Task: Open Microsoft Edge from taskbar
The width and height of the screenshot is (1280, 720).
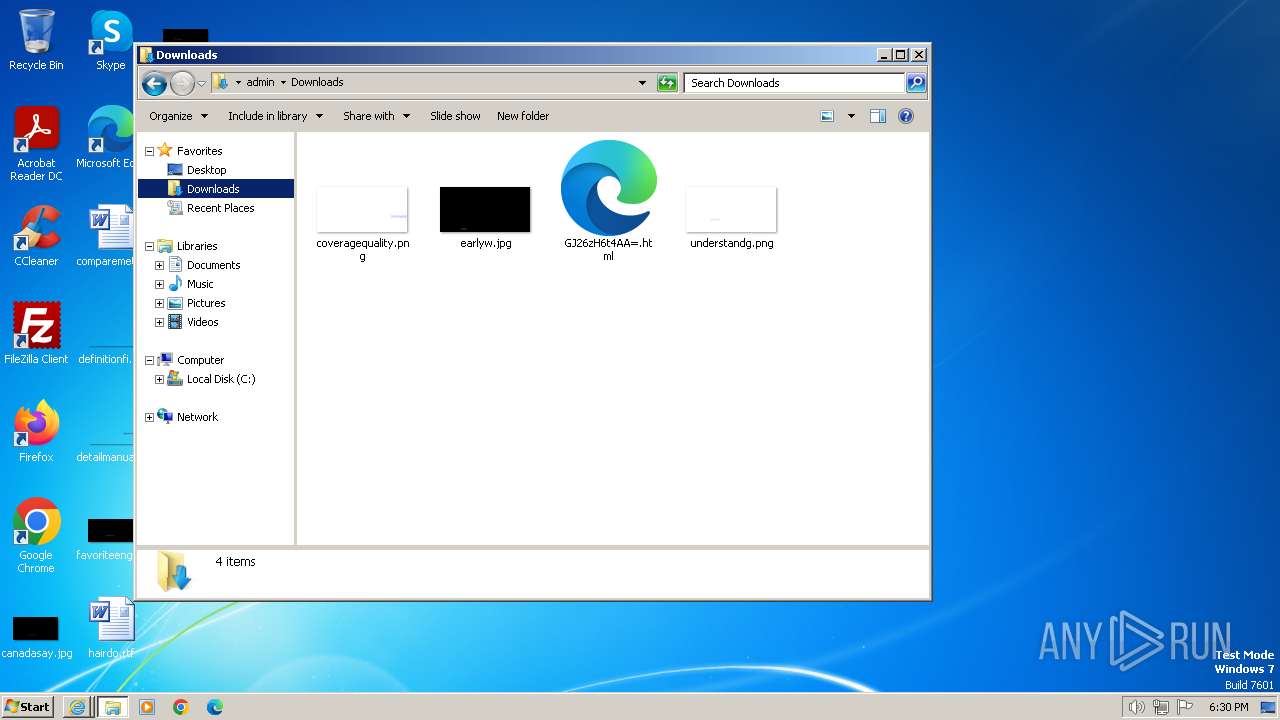Action: click(215, 707)
